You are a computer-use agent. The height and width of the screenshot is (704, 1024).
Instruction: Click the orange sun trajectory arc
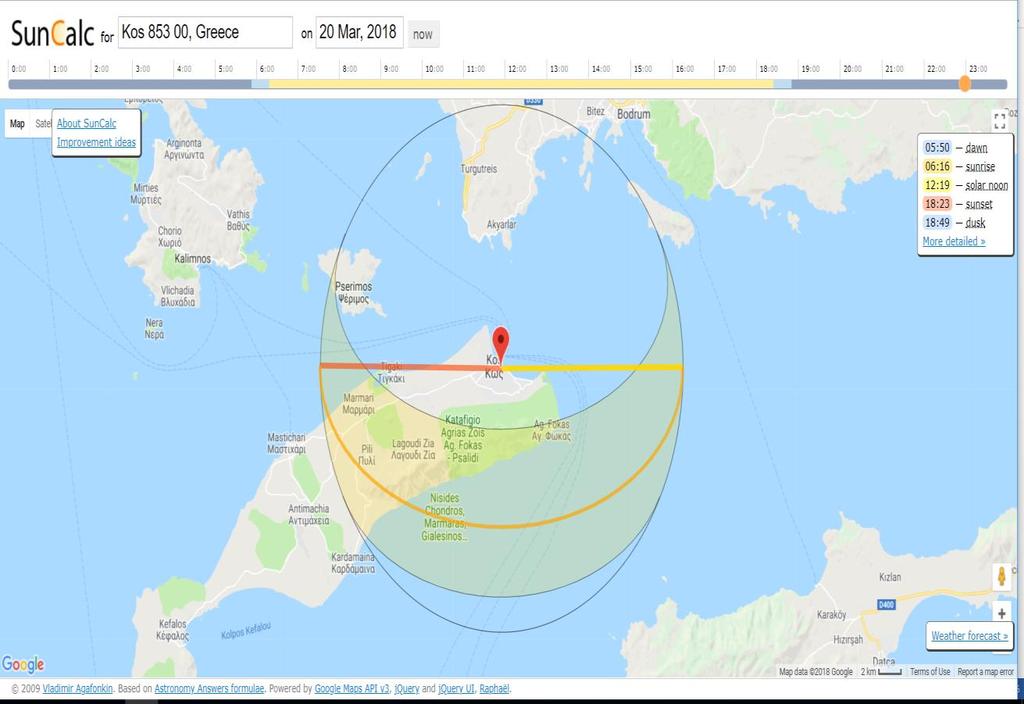(x=501, y=525)
